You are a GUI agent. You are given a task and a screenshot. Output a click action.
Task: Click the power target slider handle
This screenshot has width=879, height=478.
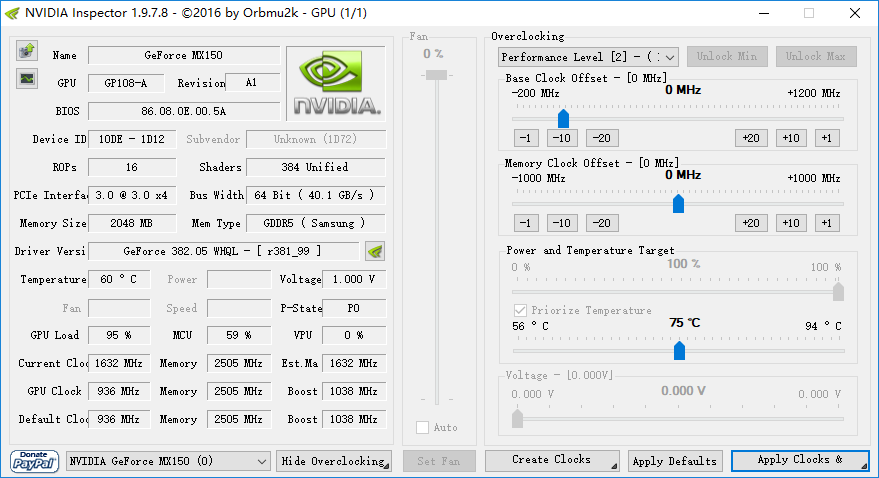pos(839,291)
